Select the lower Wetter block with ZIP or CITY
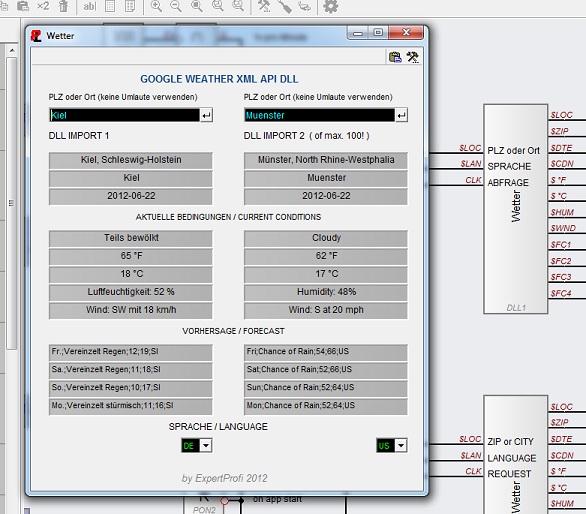Viewport: 586px width, 514px height. tap(516, 455)
